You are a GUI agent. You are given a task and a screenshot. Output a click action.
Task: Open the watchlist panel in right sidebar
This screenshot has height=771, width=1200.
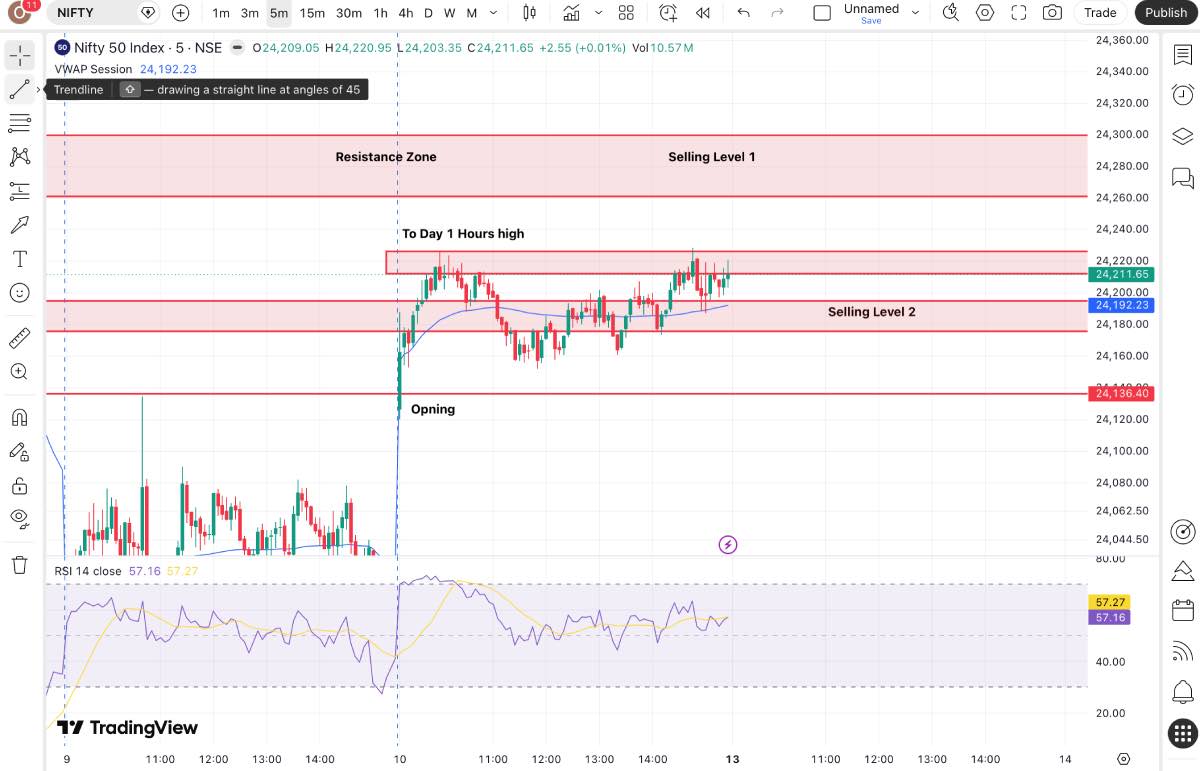point(1183,55)
